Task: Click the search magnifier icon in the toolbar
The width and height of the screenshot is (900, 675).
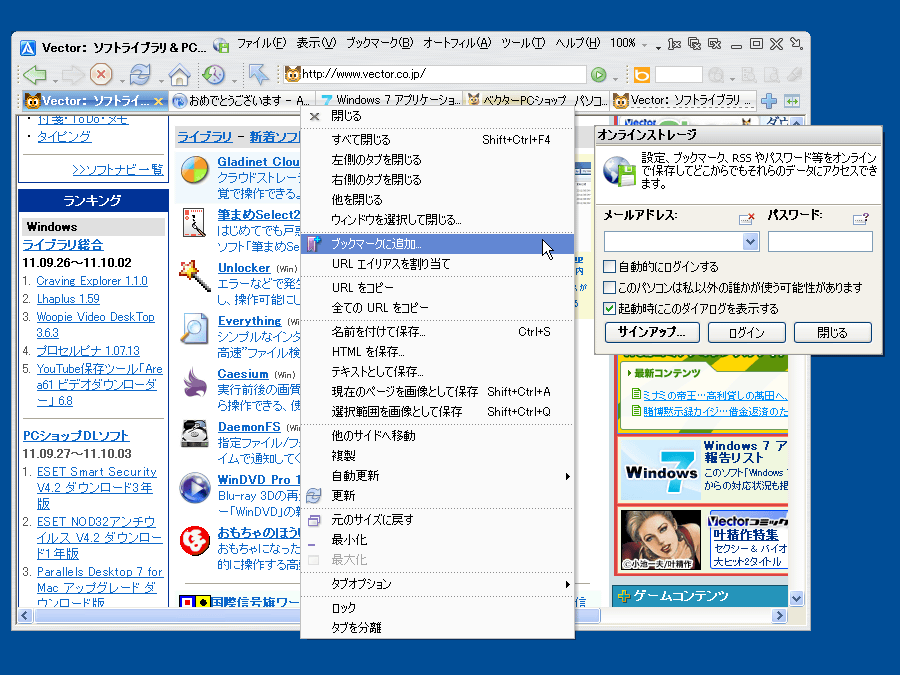Action: click(716, 75)
